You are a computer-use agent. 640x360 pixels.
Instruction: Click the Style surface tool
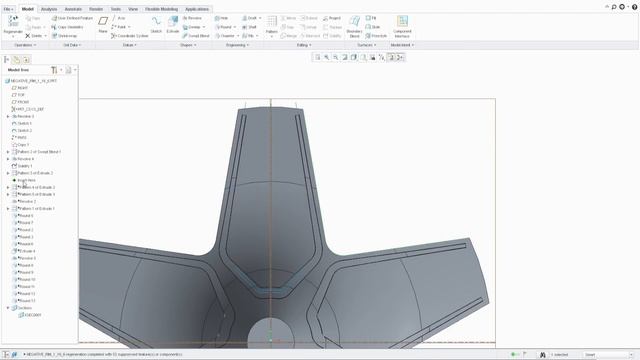373,27
